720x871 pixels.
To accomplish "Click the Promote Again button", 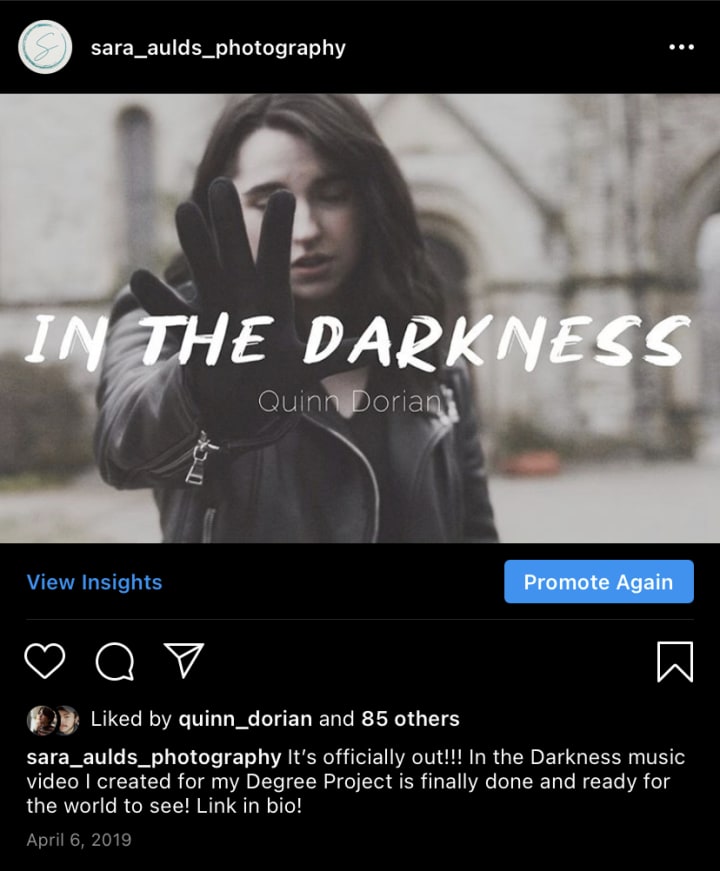I will click(599, 582).
